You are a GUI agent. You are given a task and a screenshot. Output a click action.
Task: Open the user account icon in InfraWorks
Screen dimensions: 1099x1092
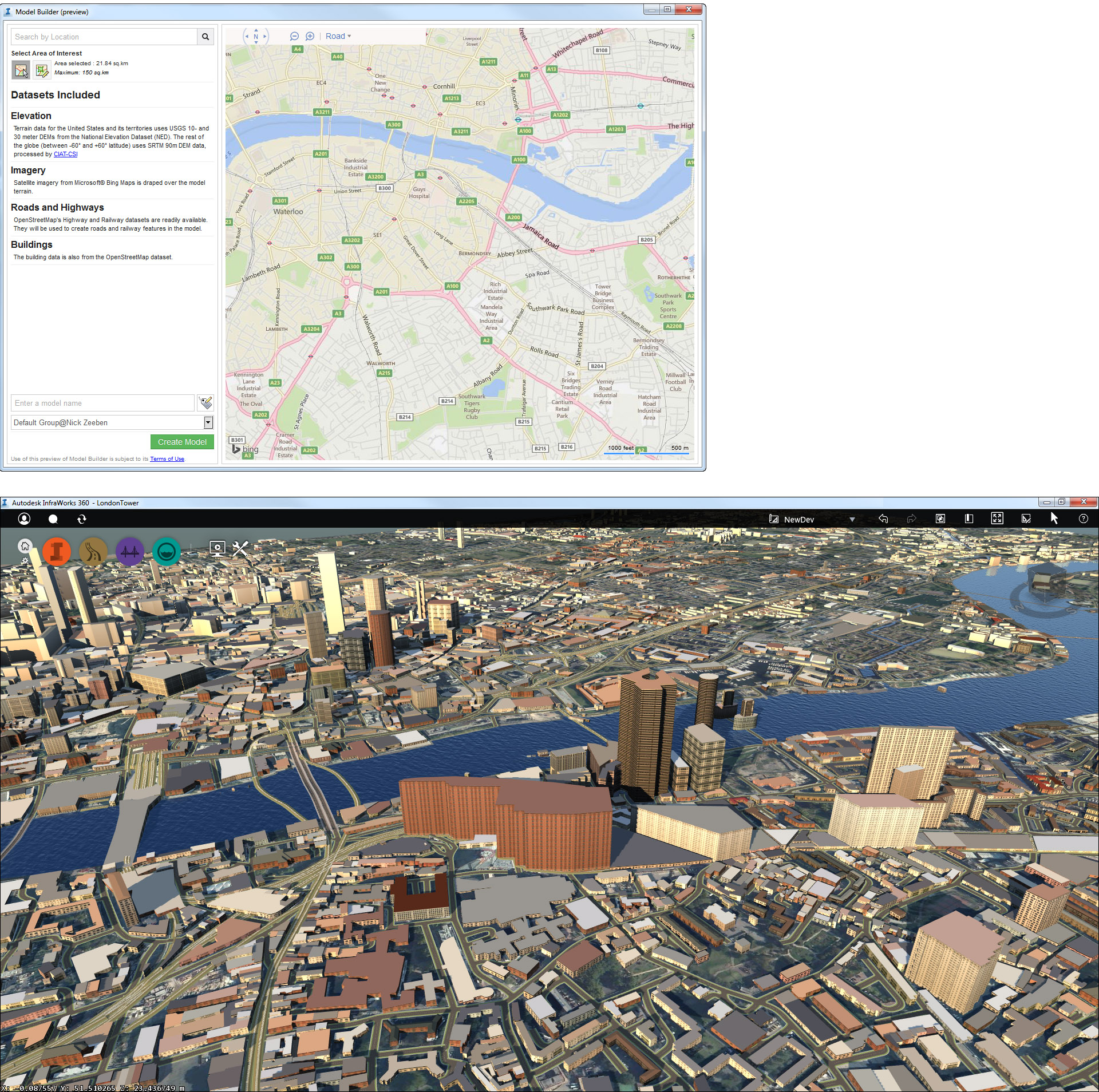click(x=24, y=519)
